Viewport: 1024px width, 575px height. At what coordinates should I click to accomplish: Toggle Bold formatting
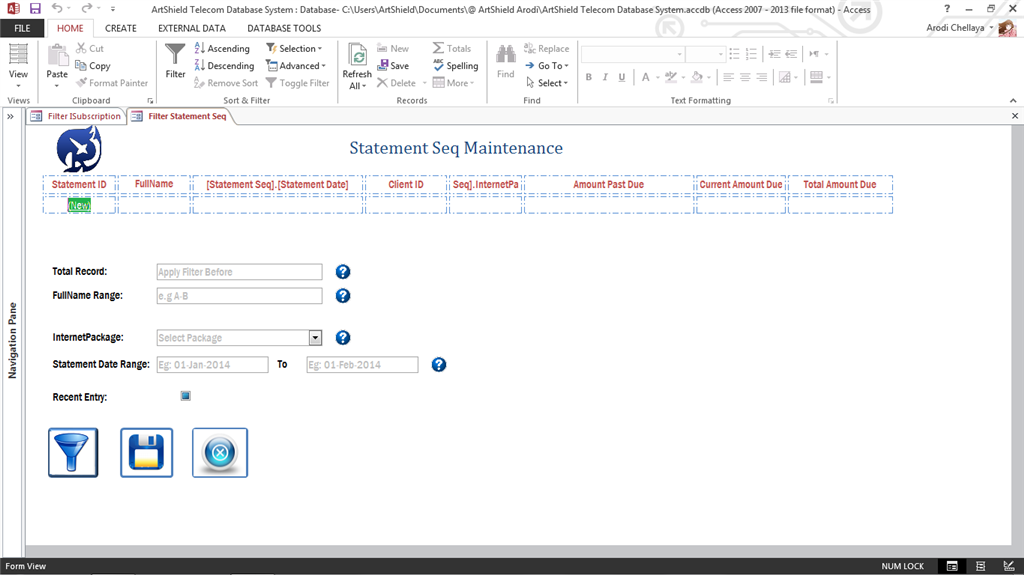588,77
